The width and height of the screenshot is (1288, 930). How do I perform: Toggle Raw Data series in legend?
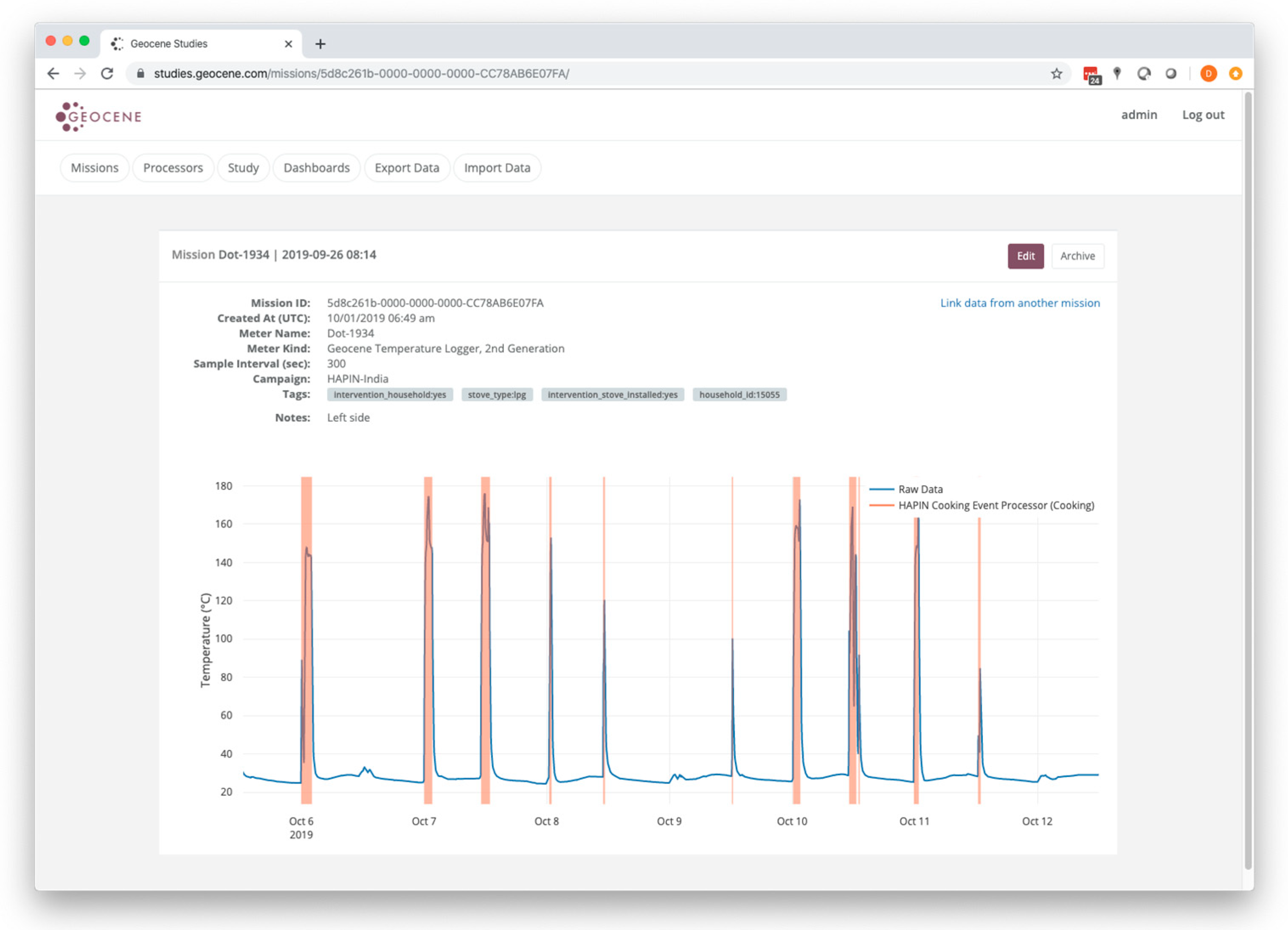(x=920, y=489)
